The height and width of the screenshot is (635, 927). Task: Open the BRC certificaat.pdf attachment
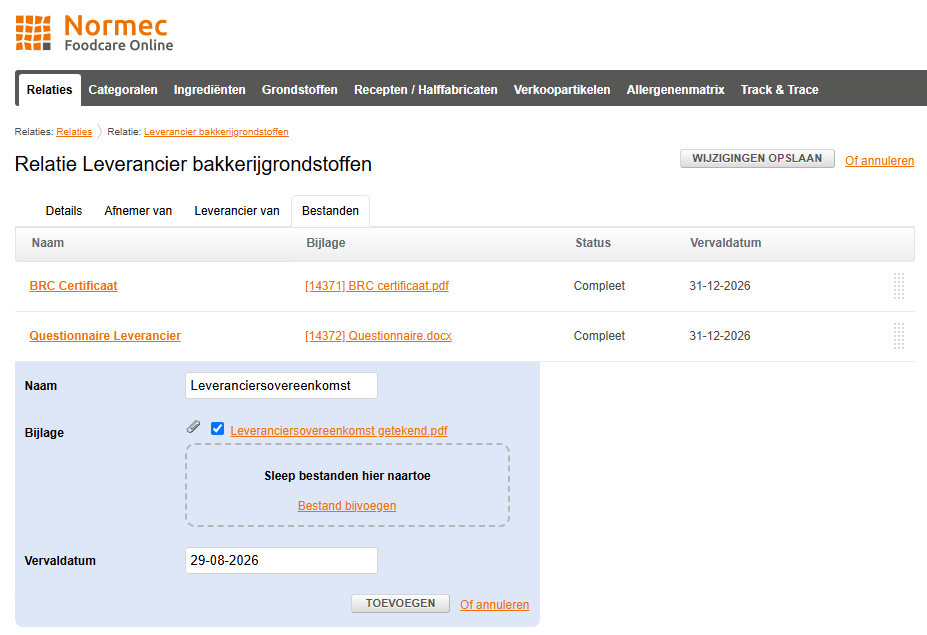tap(377, 286)
